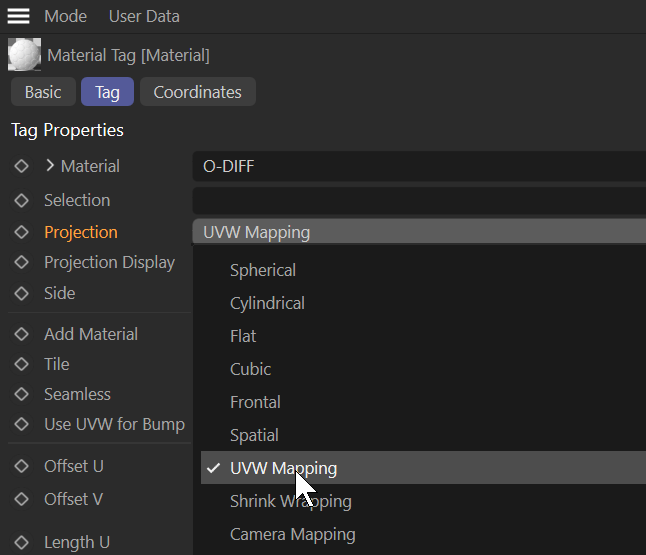
Task: Select Spherical projection from the list
Action: point(263,270)
